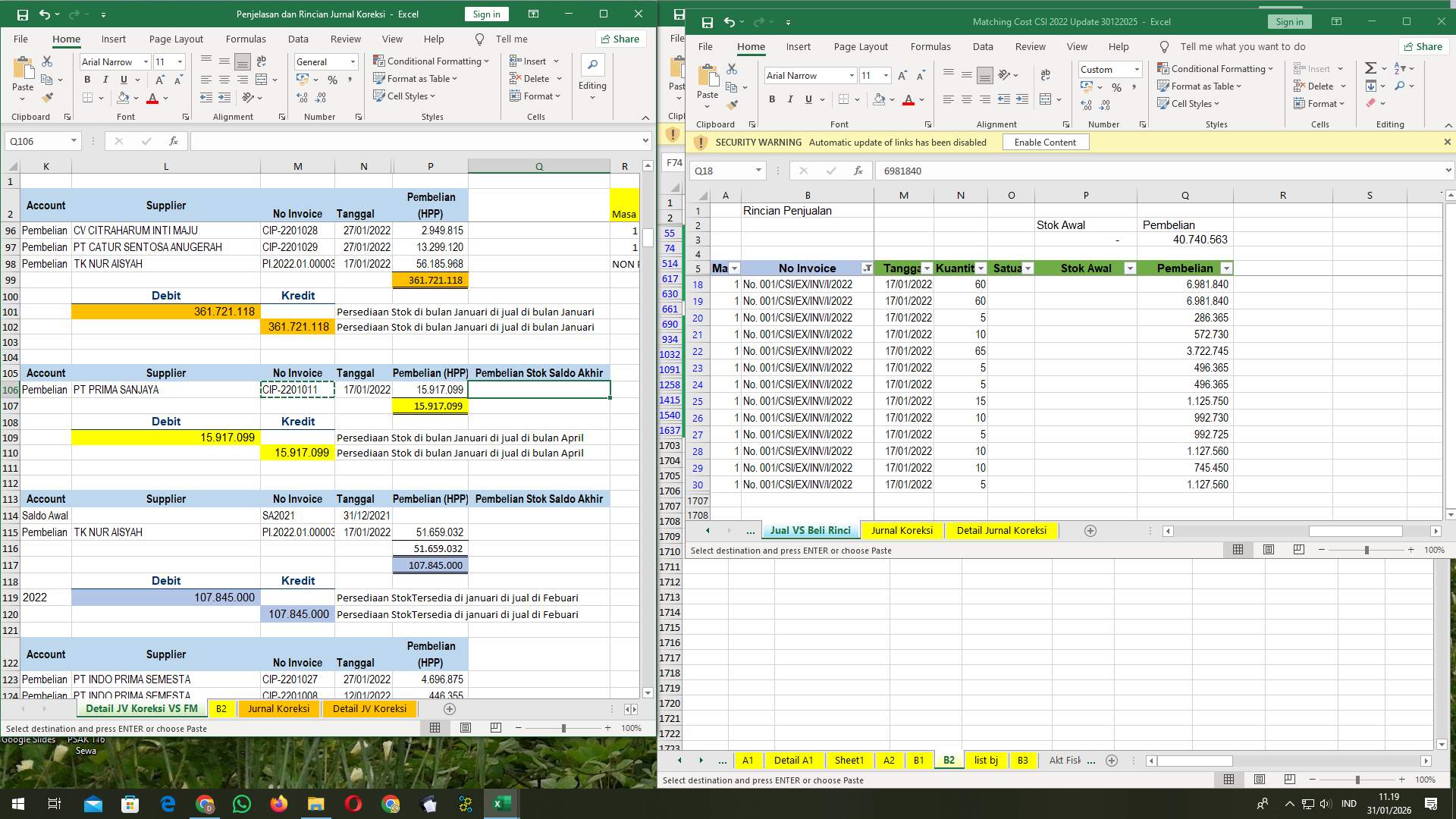Open the Kuantit column filter dropdown
This screenshot has width=1456, height=819.
click(x=981, y=268)
